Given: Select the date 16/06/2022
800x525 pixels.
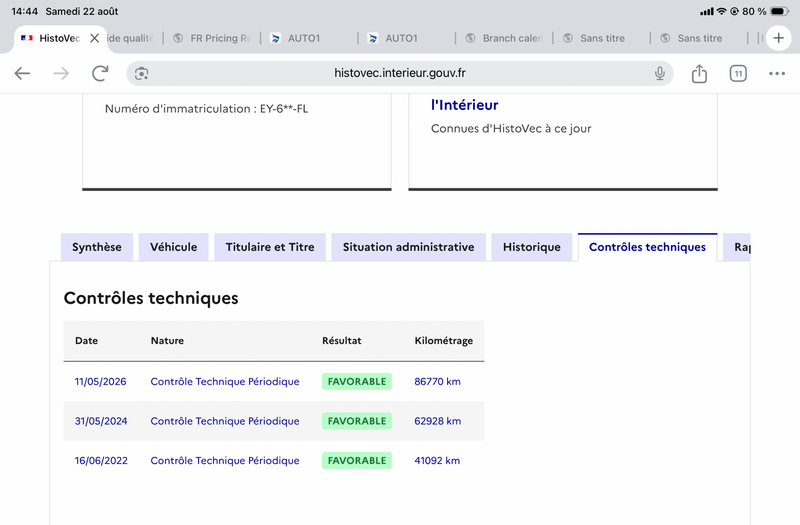Looking at the screenshot, I should point(101,461).
